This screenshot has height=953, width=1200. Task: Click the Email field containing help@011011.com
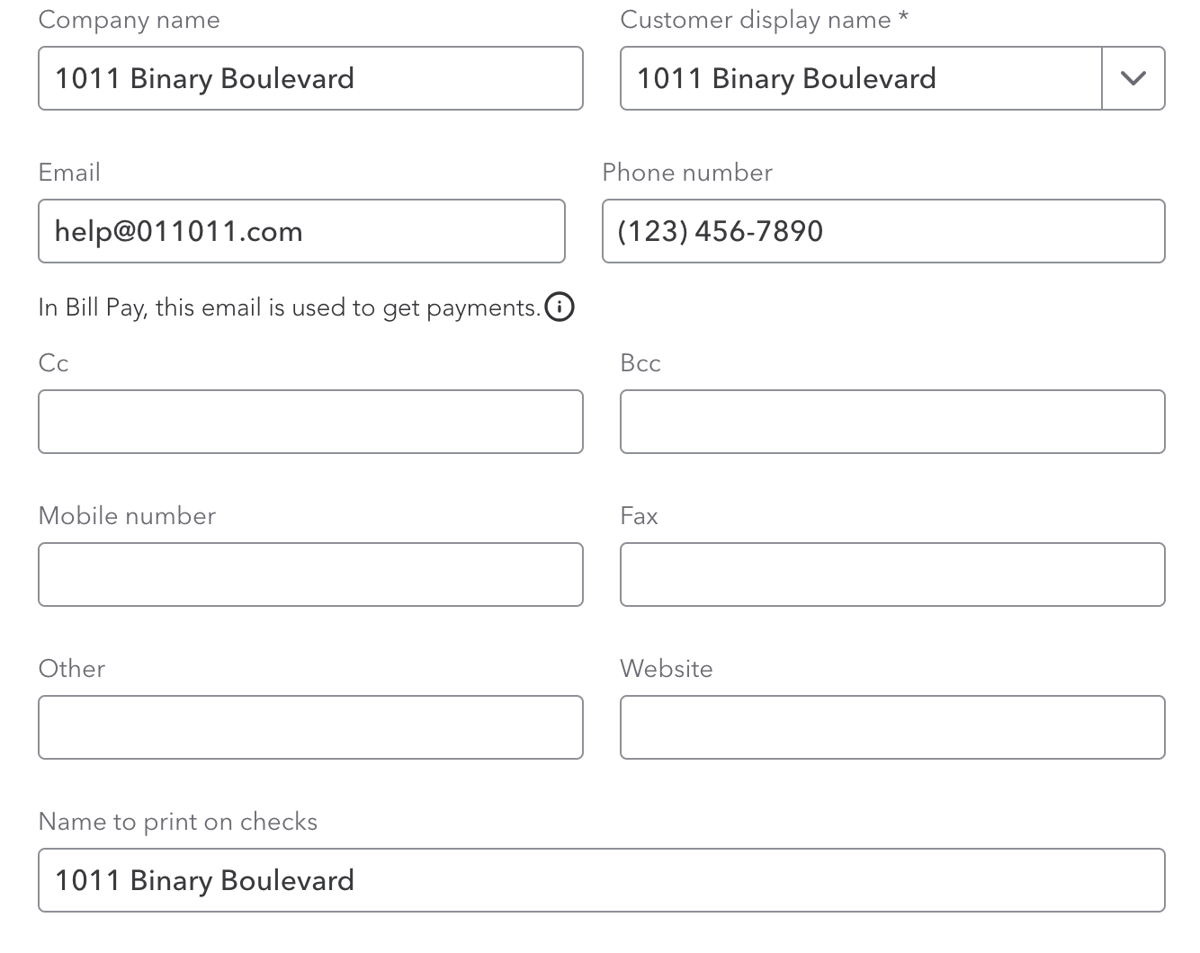(x=301, y=231)
